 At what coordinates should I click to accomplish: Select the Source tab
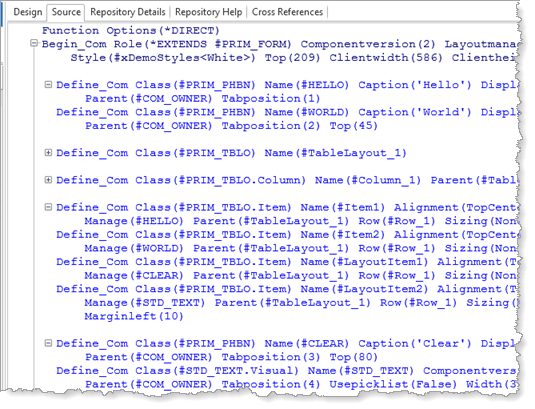point(66,12)
